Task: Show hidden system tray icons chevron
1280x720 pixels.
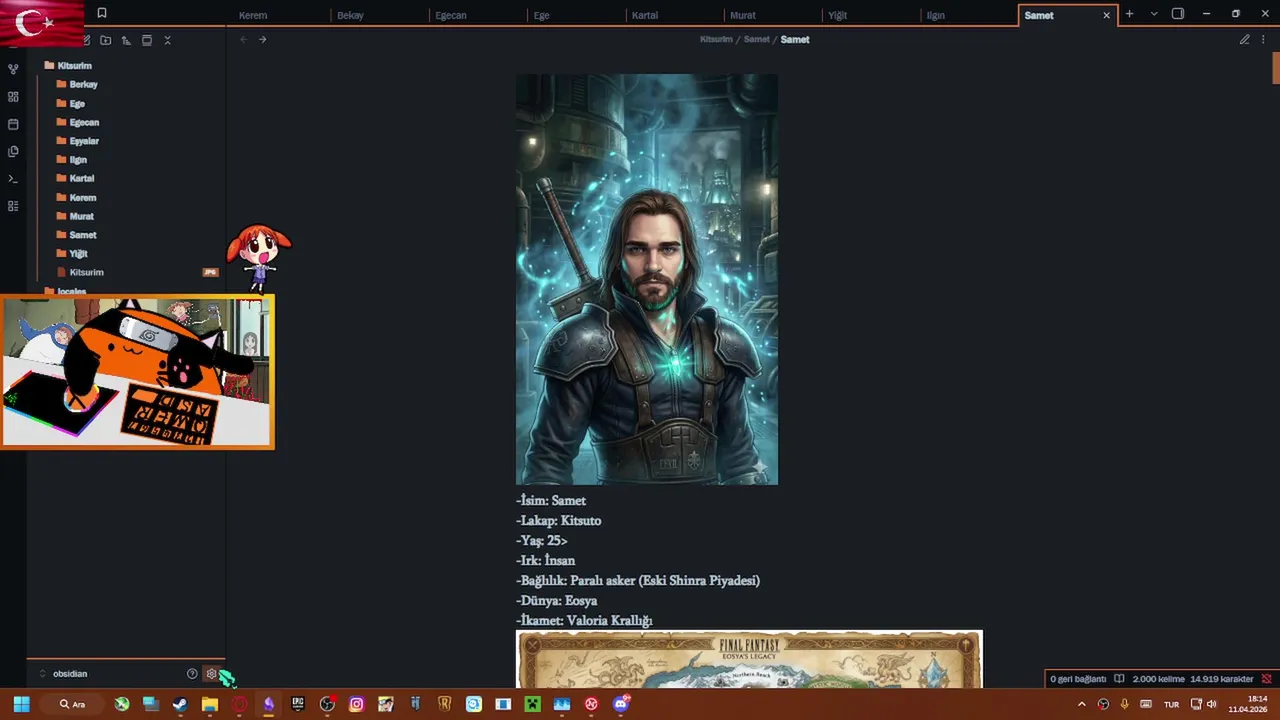Action: point(1081,704)
